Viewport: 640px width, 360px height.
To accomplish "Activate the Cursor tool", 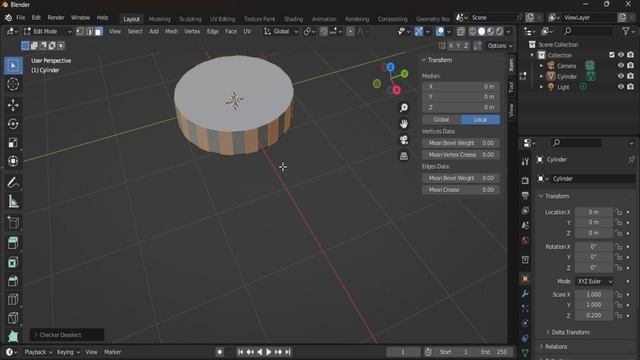I will tap(13, 84).
